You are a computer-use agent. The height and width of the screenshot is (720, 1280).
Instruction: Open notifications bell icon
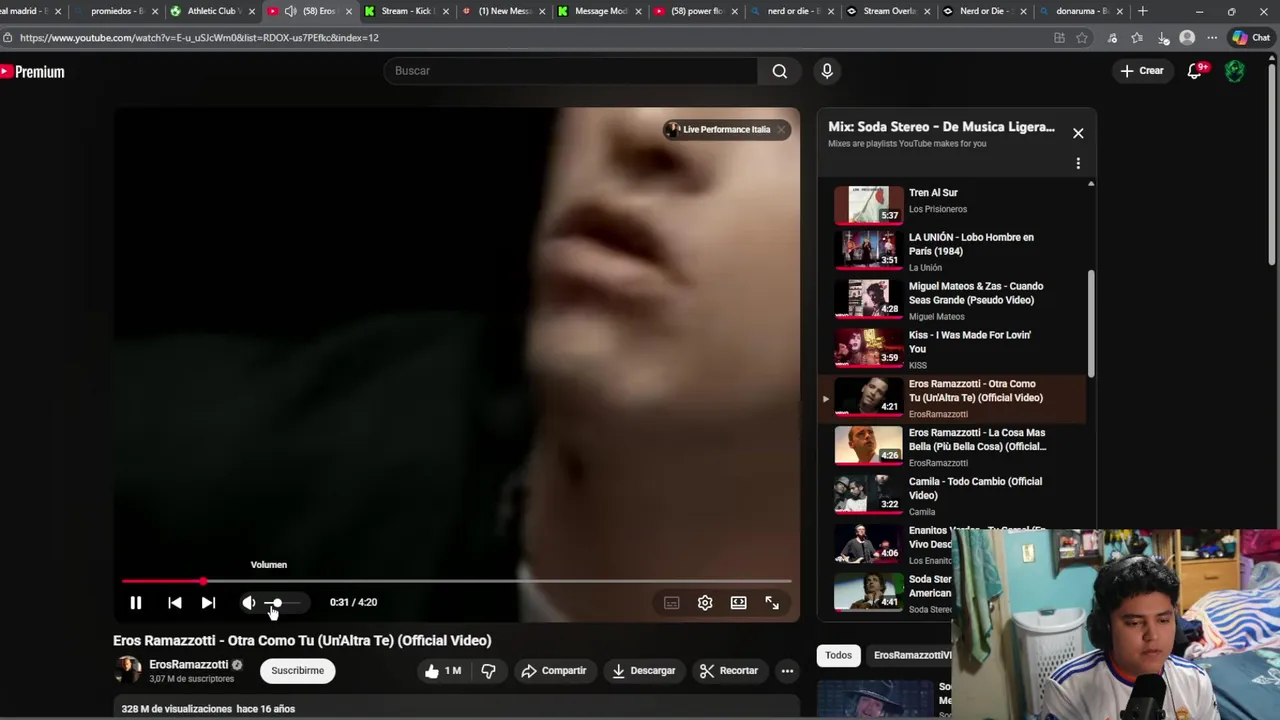pos(1195,71)
